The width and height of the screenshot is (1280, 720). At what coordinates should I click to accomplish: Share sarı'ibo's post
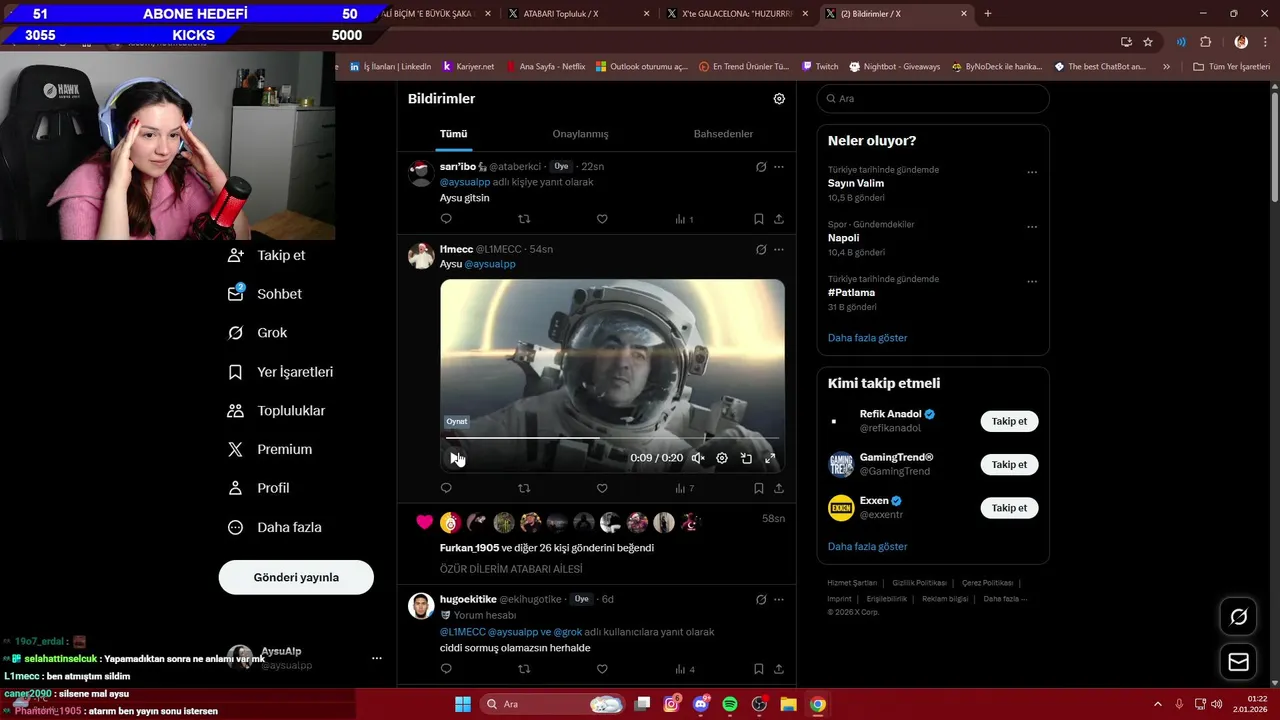779,219
